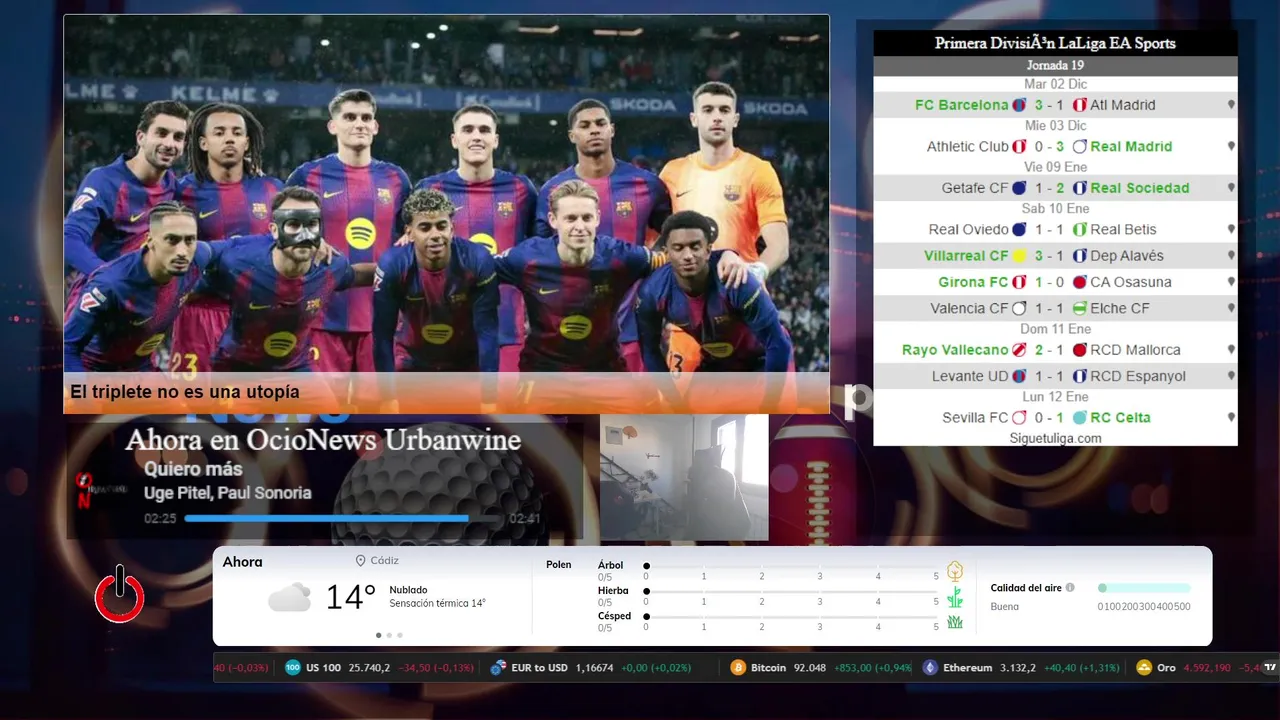1280x720 pixels.
Task: Click the FC Barcelona team name
Action: (962, 105)
